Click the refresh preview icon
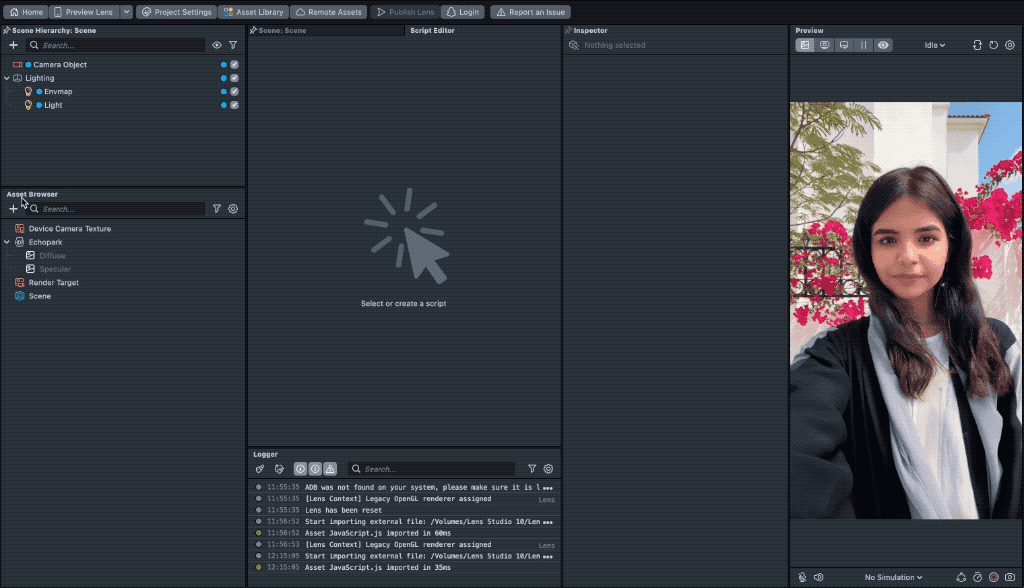 point(993,45)
